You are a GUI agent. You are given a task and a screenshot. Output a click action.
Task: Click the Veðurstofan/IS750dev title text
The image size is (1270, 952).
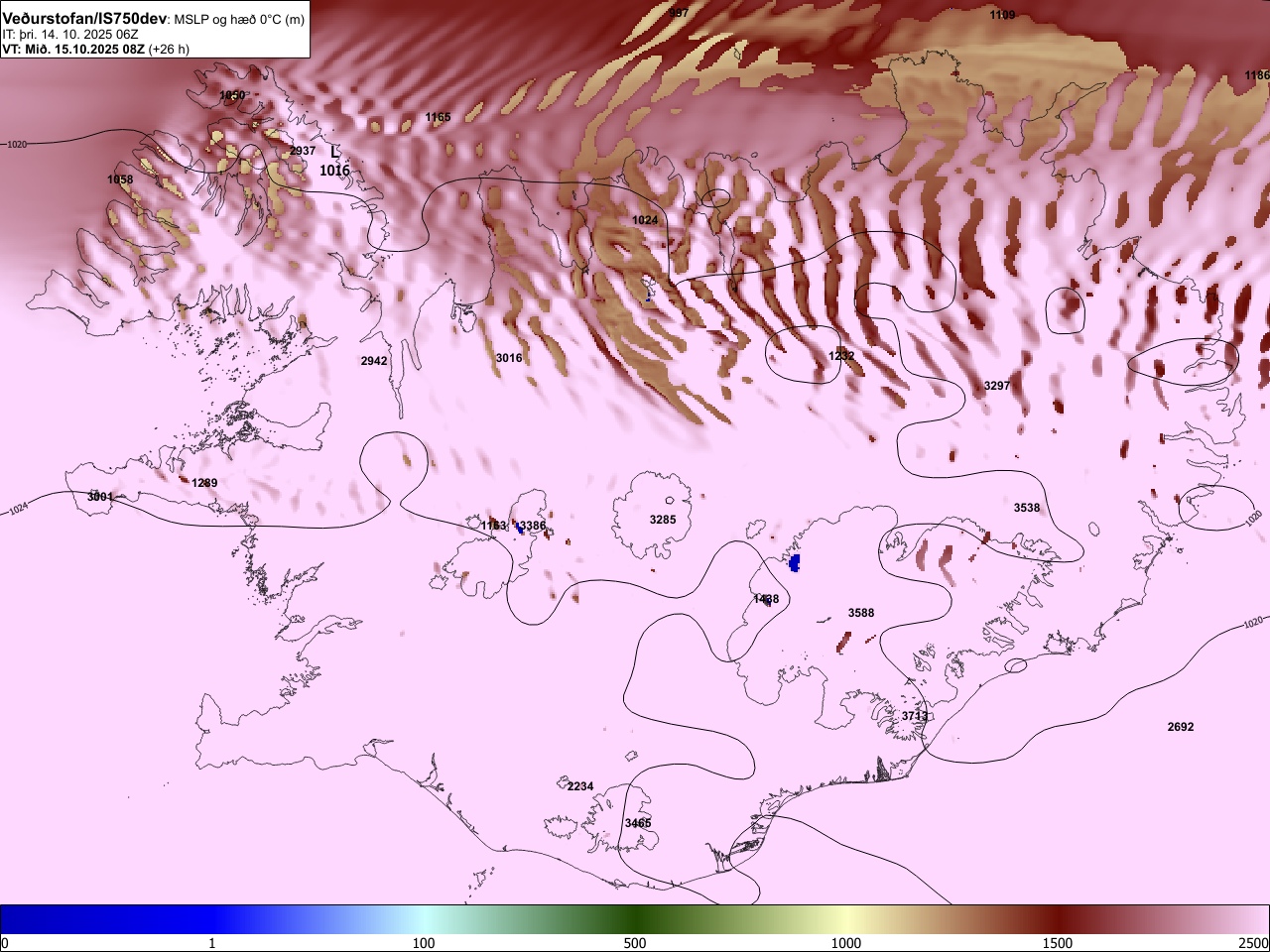(86, 19)
